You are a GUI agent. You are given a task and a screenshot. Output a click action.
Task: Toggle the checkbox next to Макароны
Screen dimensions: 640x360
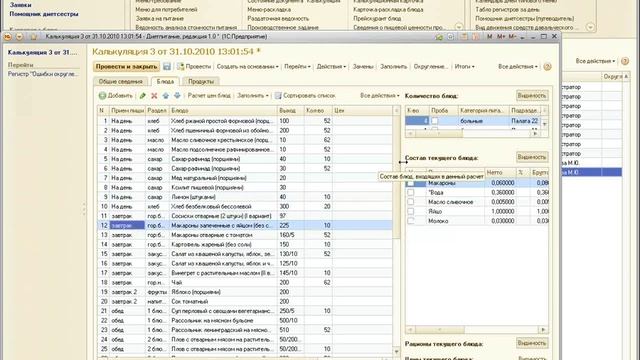pos(411,183)
